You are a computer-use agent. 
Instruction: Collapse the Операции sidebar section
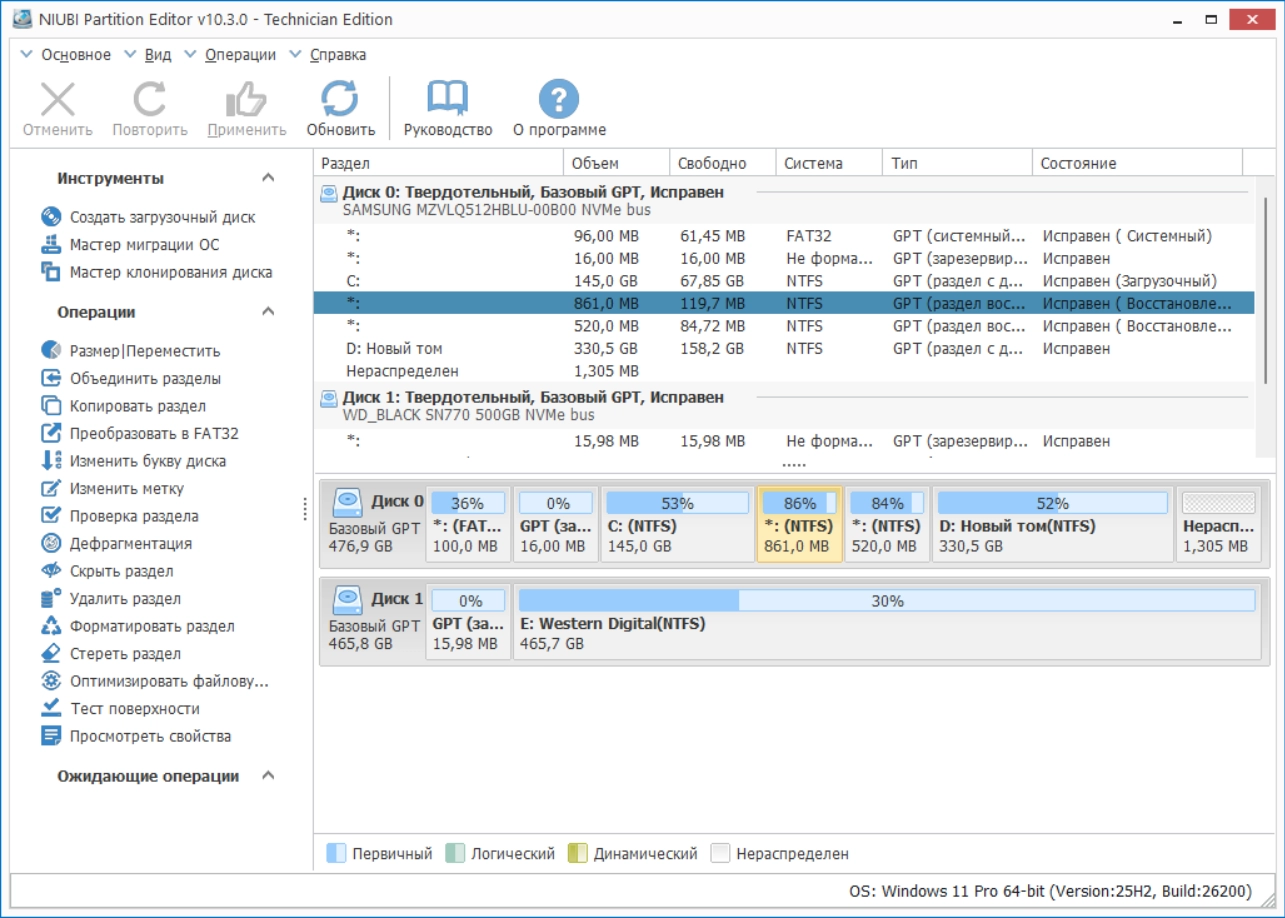coord(268,312)
